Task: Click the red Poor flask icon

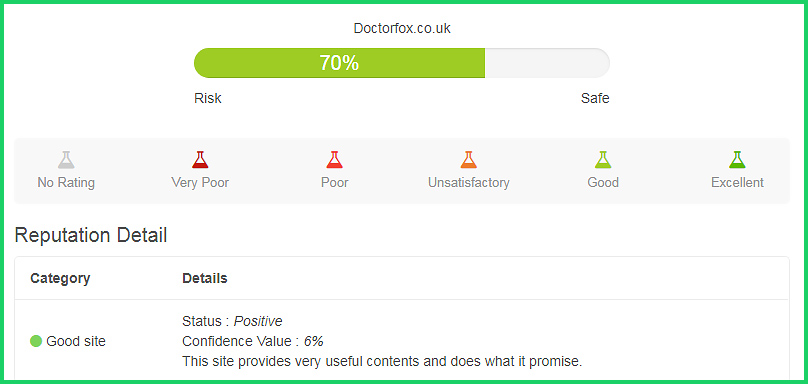Action: pos(334,160)
